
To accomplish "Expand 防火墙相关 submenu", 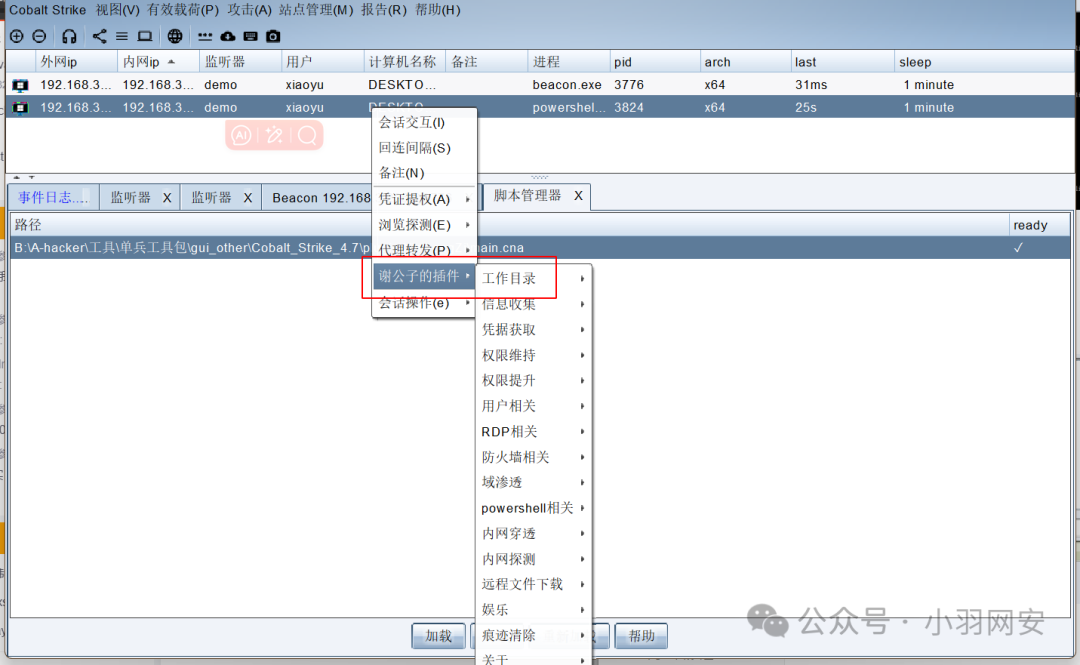I will (x=534, y=457).
